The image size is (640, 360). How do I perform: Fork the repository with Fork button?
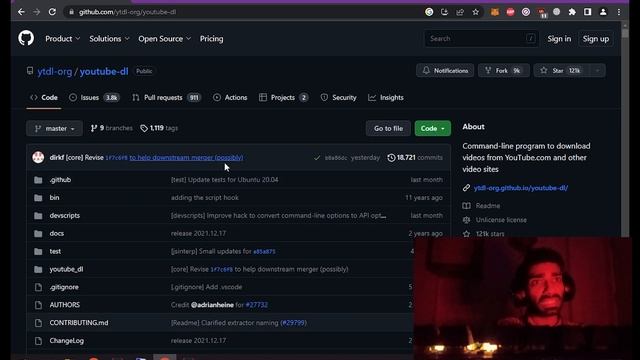coord(503,71)
